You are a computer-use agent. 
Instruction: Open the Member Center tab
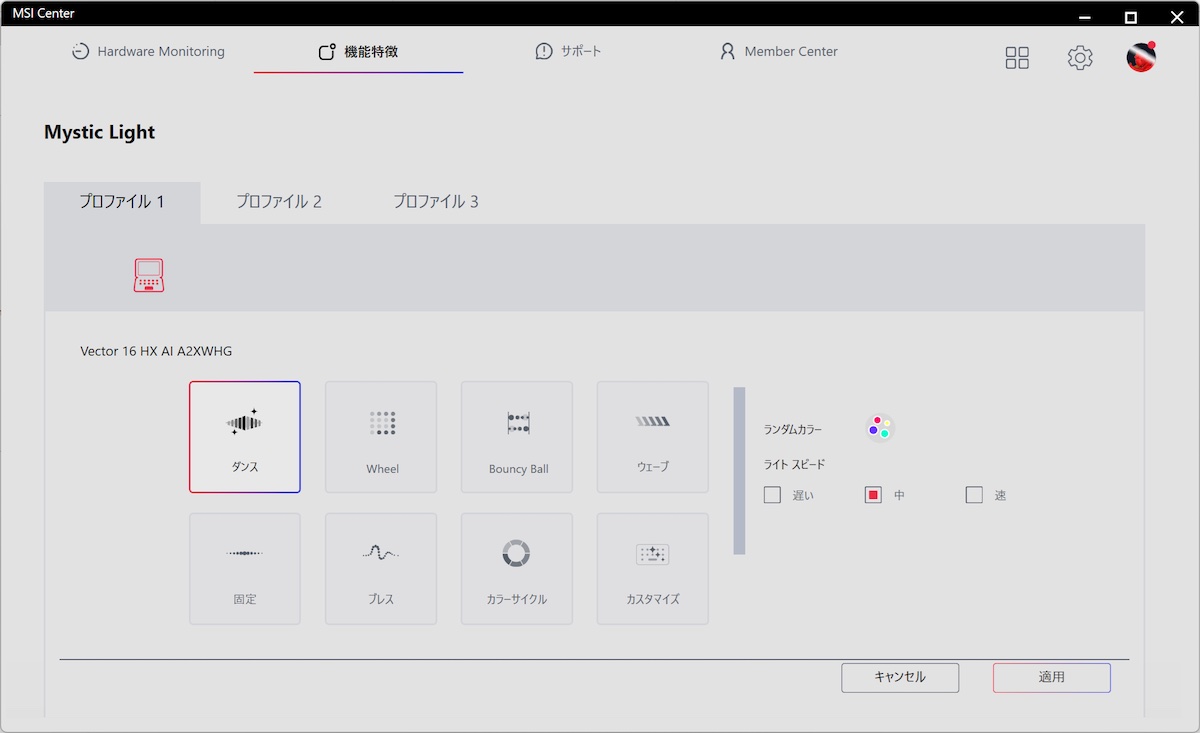tap(779, 52)
